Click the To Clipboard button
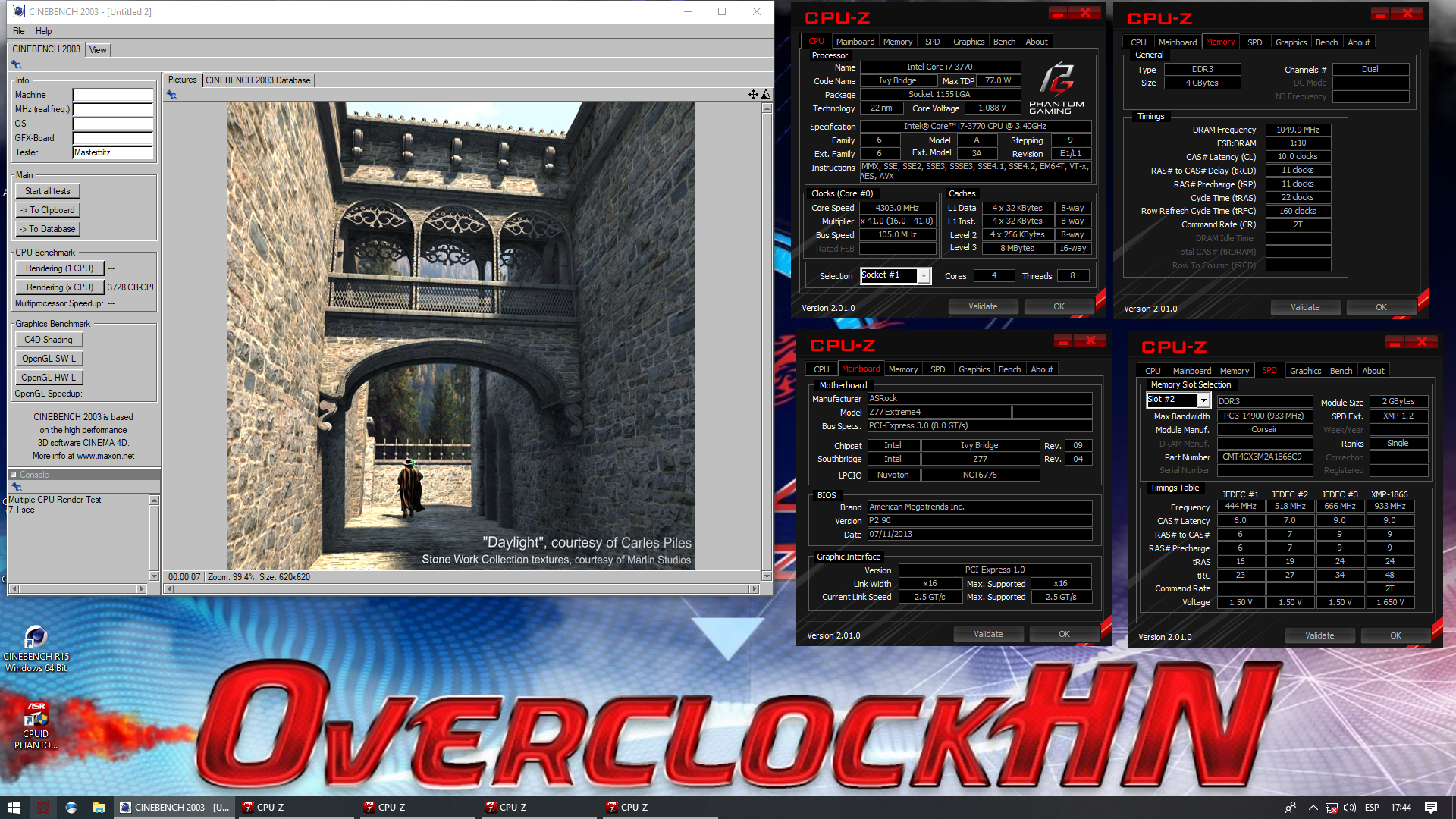Viewport: 1456px width, 819px height. pos(48,210)
